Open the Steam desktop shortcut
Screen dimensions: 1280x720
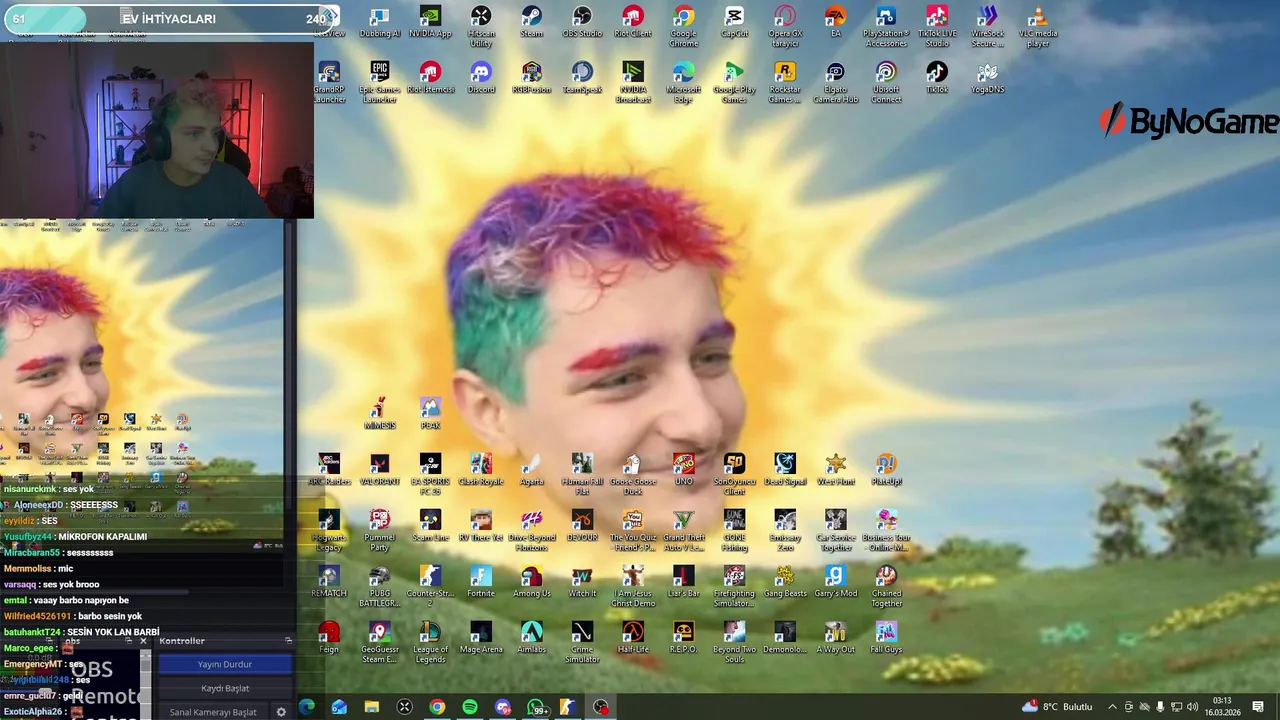(531, 22)
